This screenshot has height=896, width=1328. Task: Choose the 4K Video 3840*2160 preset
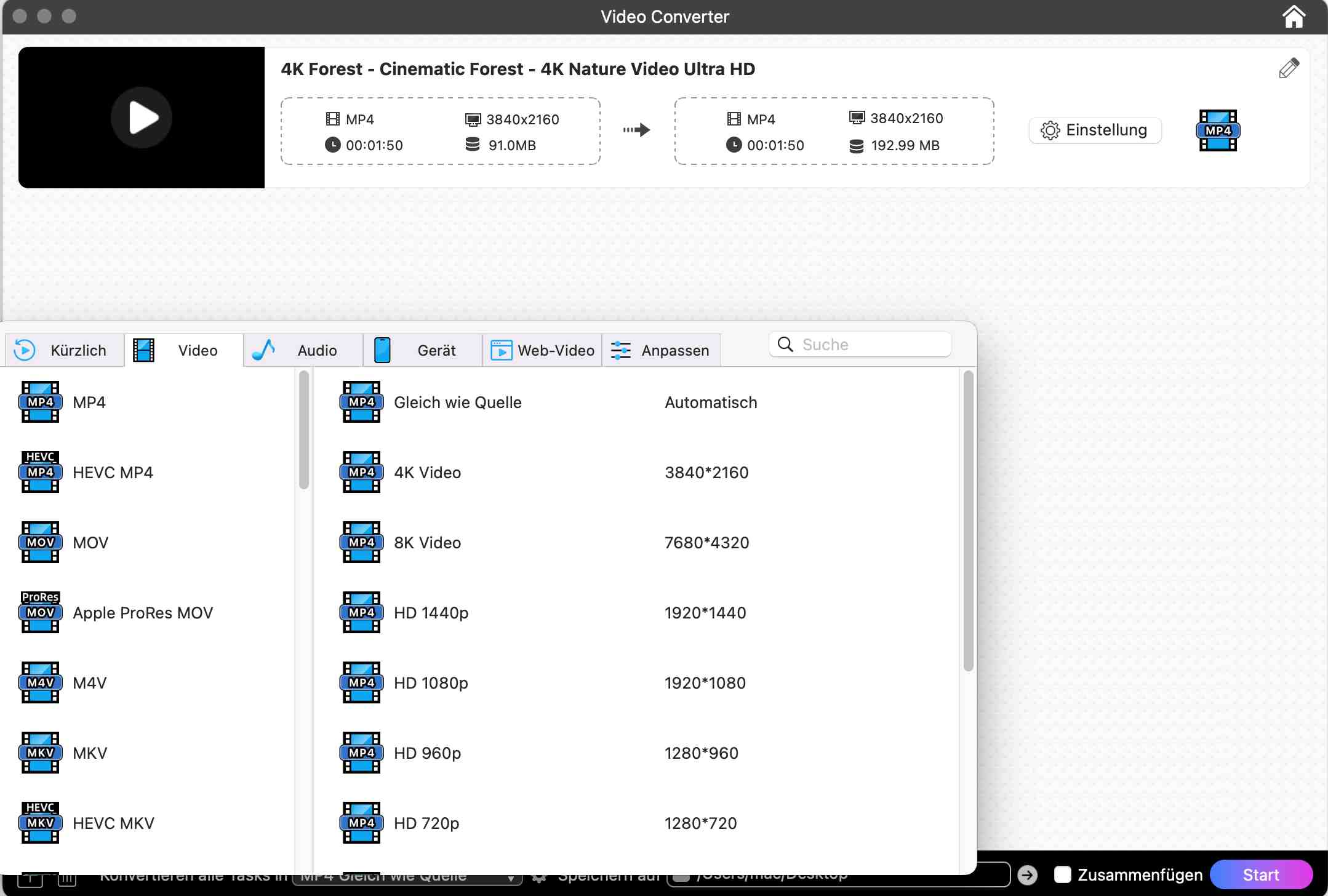[427, 473]
